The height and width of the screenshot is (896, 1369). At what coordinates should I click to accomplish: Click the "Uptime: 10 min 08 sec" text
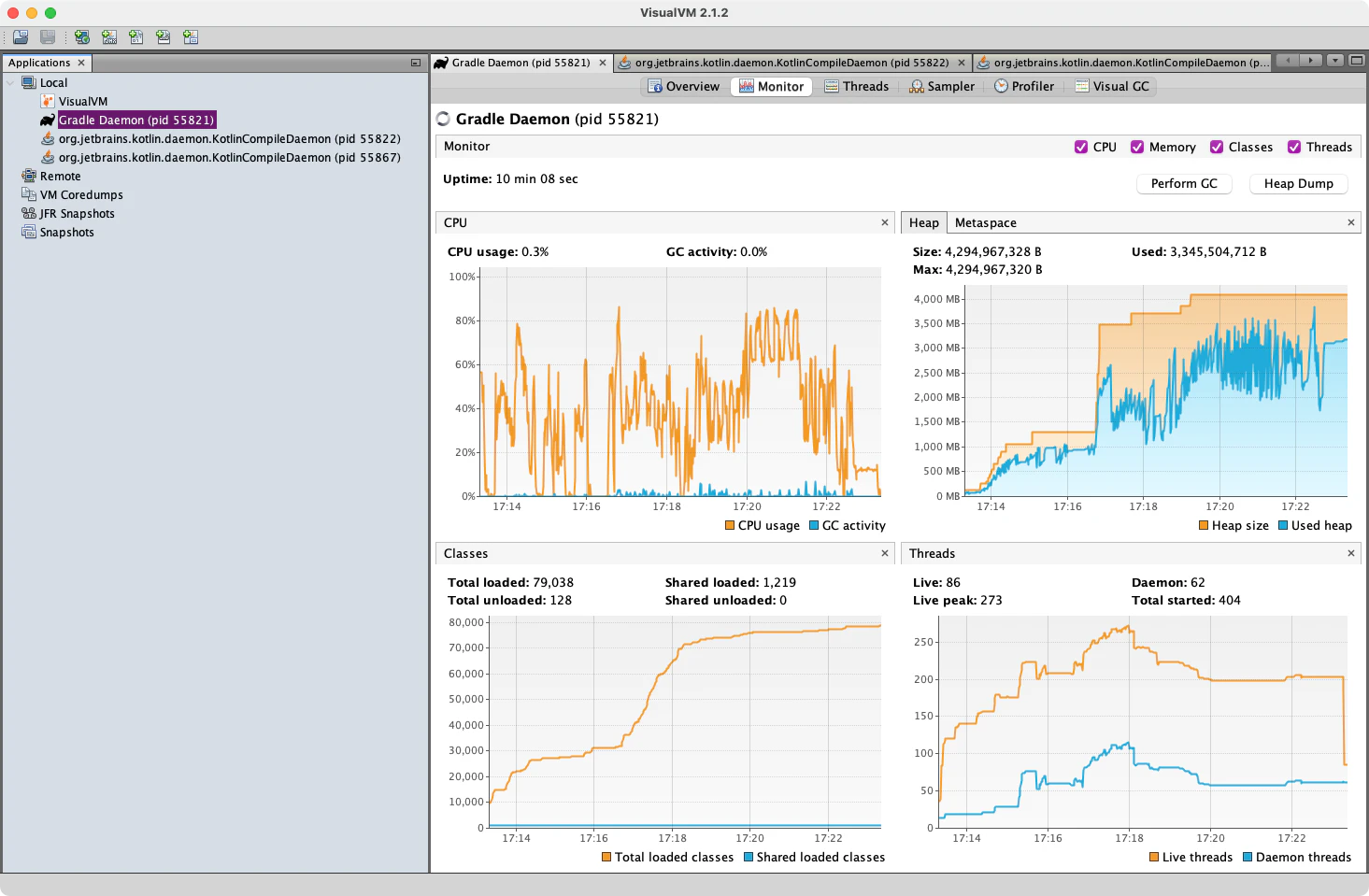[x=510, y=179]
